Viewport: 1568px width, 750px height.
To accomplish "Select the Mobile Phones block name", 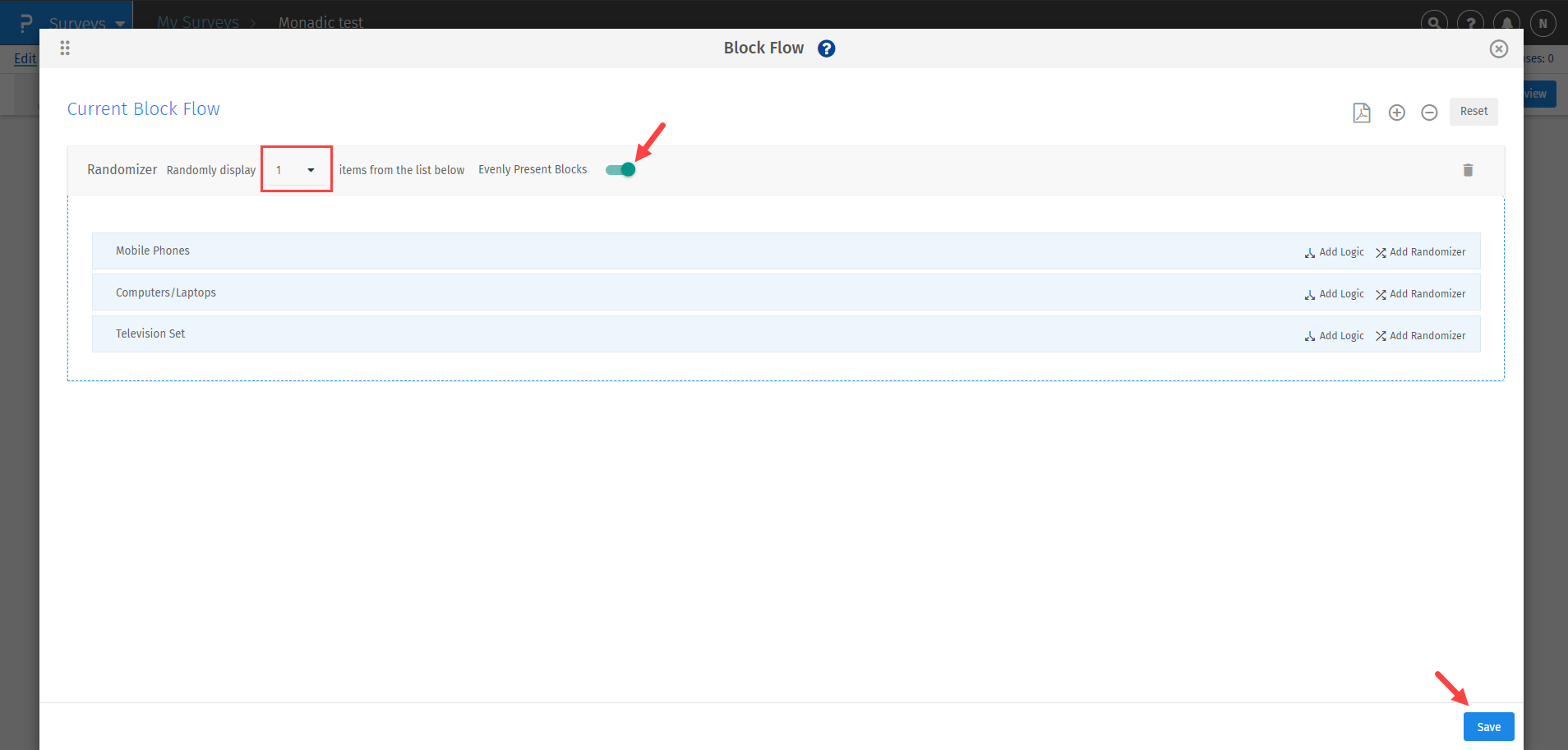I will tap(153, 251).
